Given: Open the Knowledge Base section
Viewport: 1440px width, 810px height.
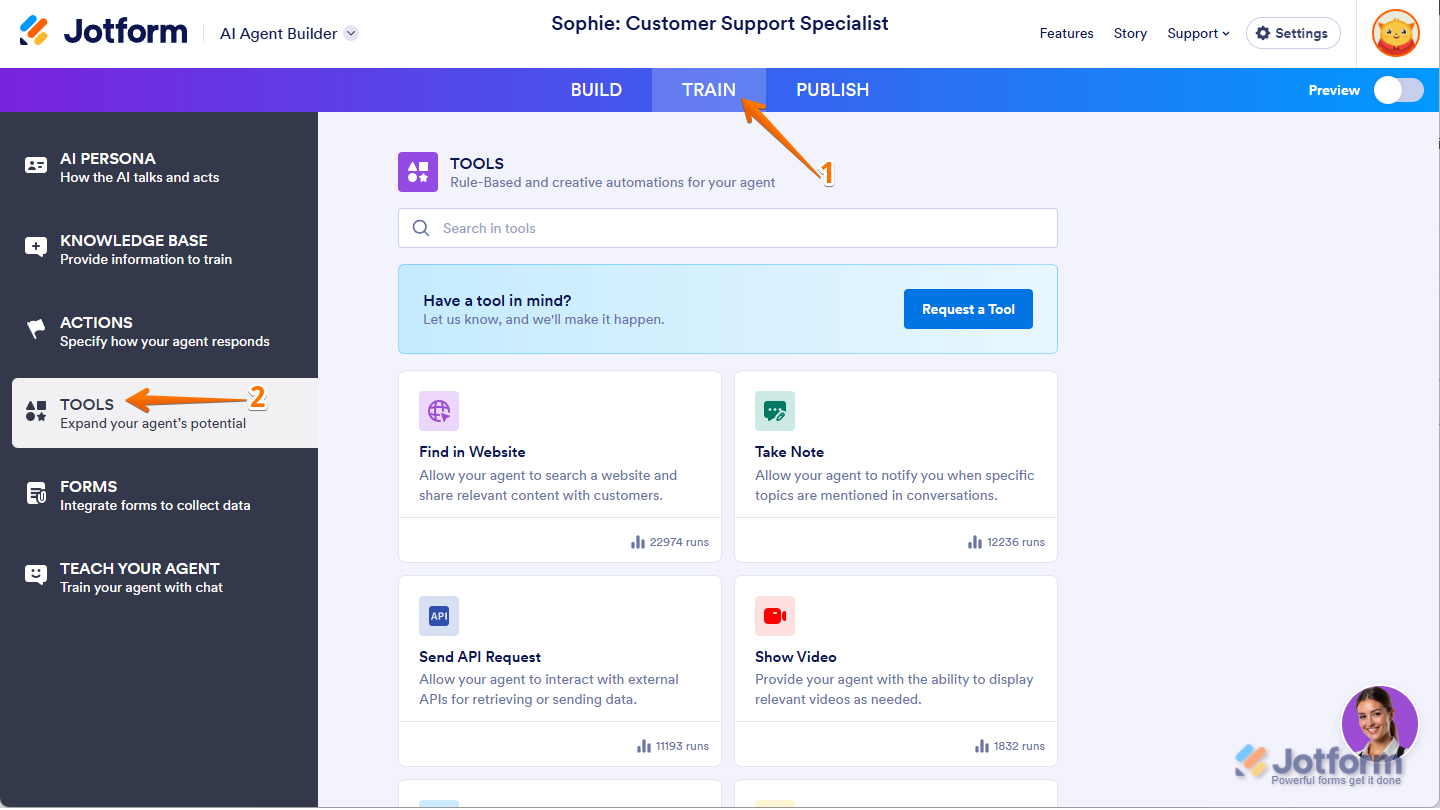Looking at the screenshot, I should point(133,249).
